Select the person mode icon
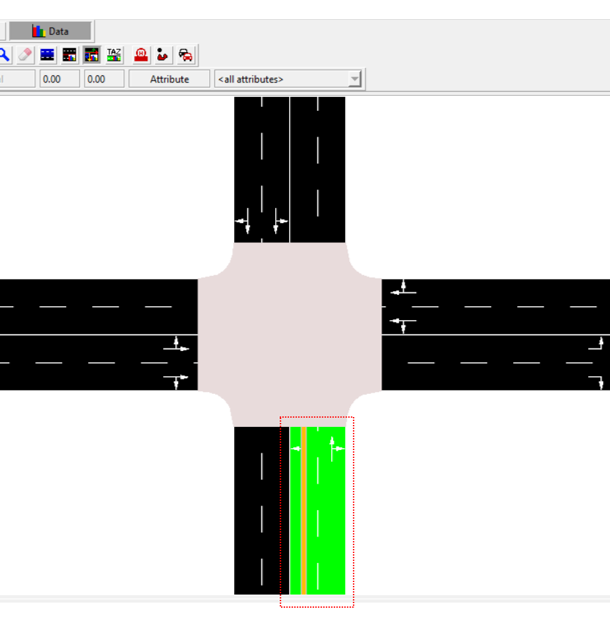This screenshot has height=617, width=610. coord(164,55)
